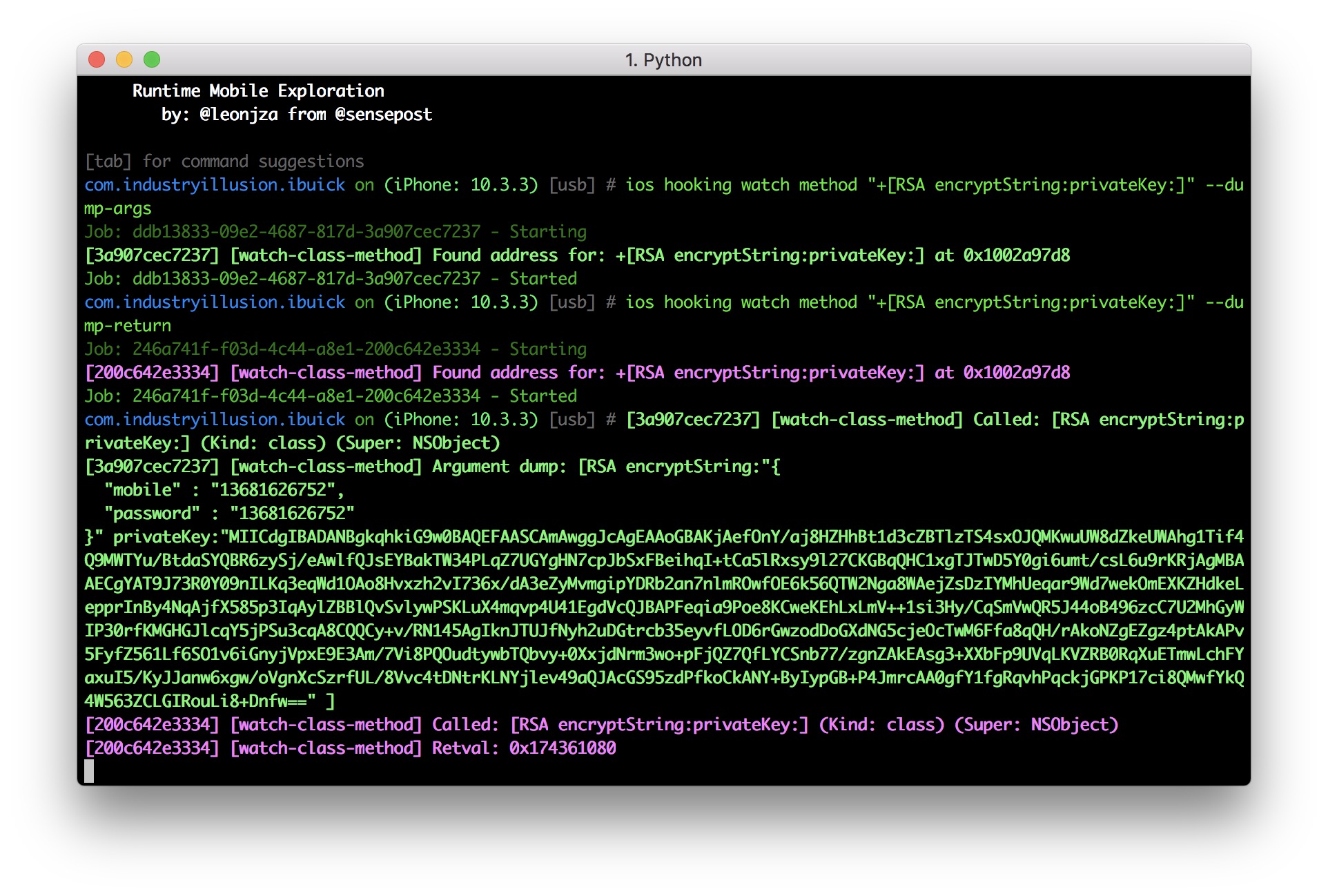Click the "password" JSON entry line
This screenshot has width=1328, height=896.
point(229,514)
